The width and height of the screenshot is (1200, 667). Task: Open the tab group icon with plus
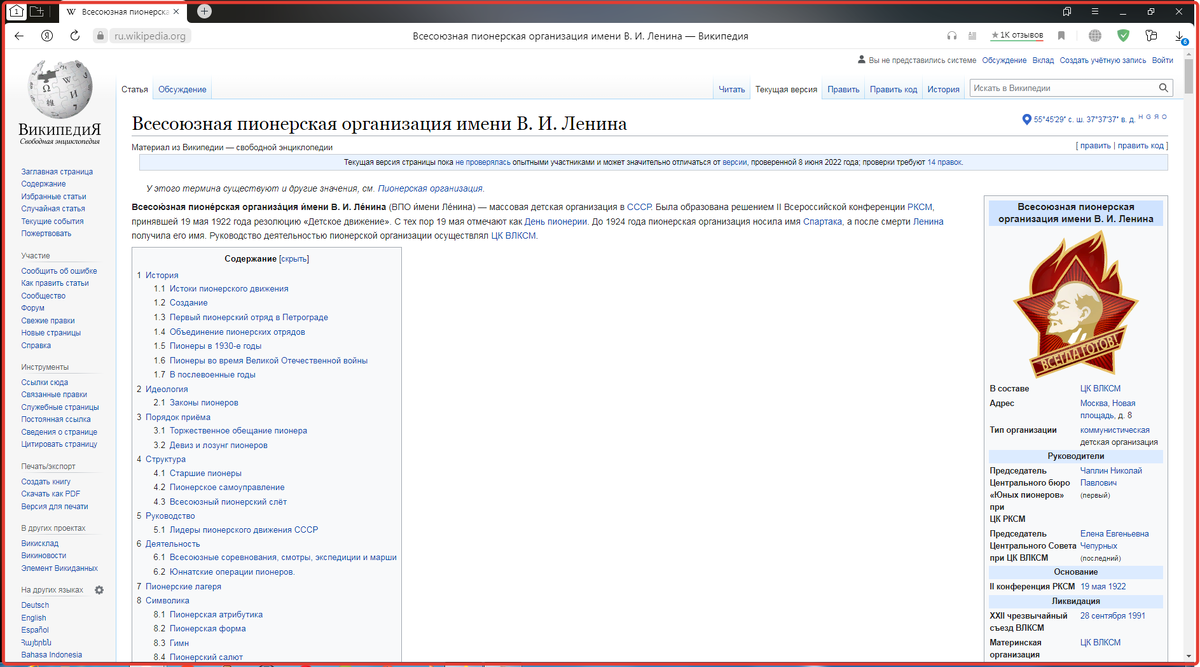[37, 11]
